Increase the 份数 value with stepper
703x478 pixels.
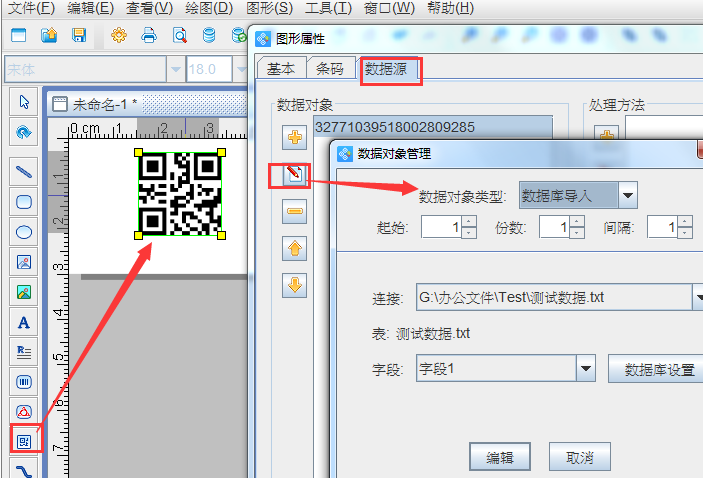tap(577, 222)
